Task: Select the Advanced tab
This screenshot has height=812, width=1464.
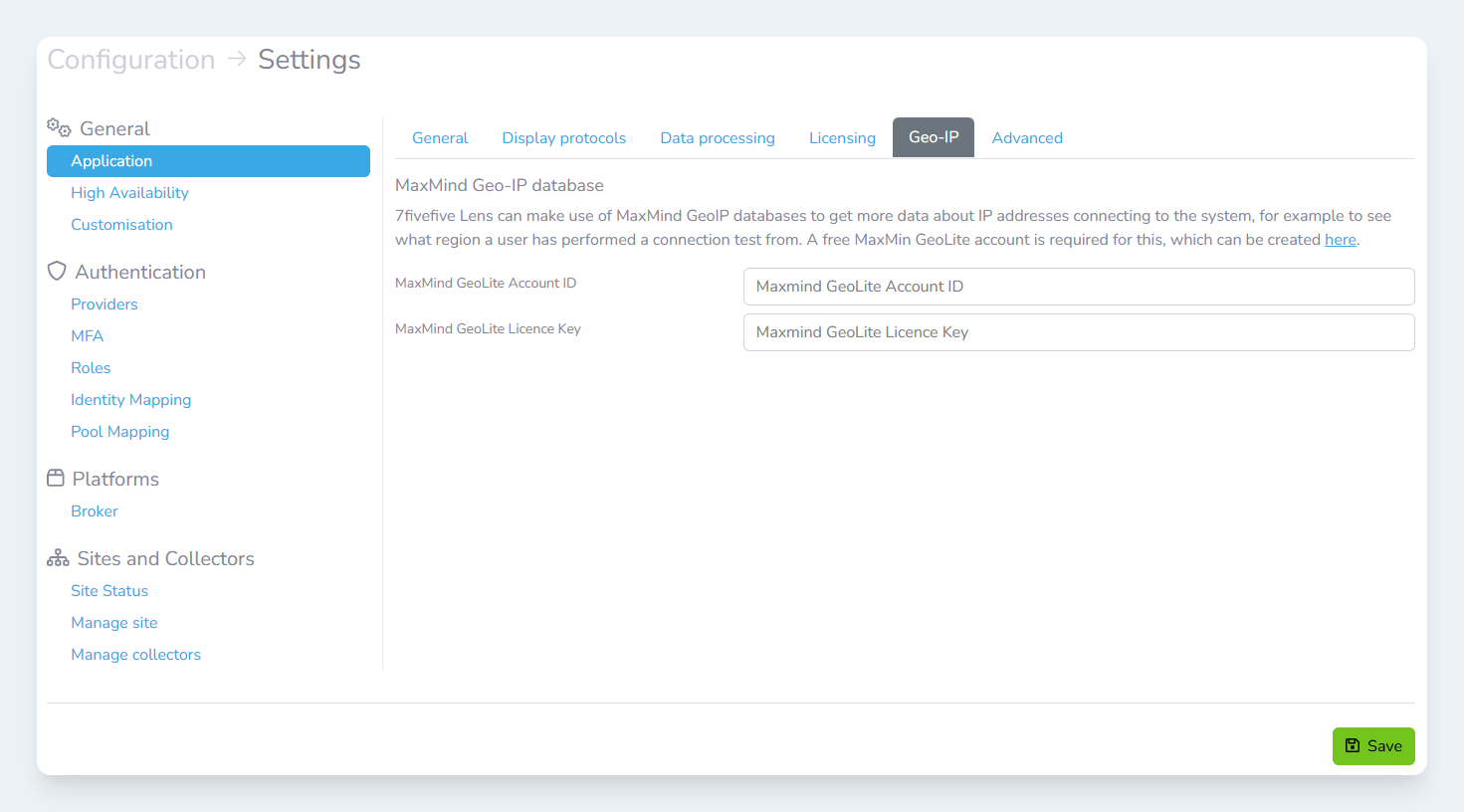Action: pos(1027,138)
